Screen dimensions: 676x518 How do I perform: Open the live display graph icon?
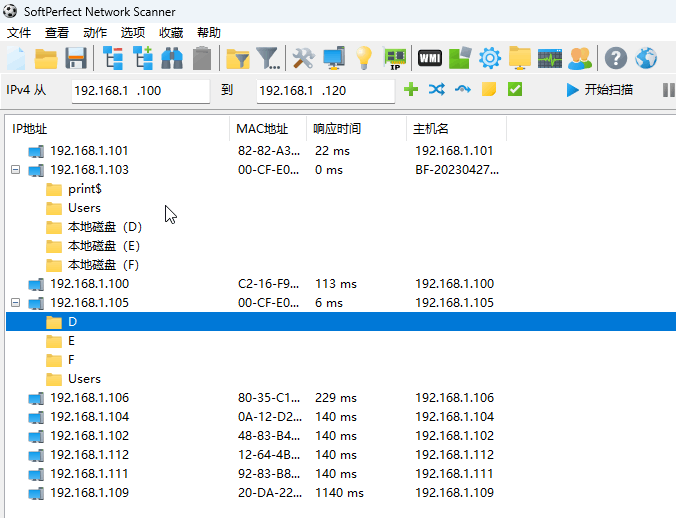pyautogui.click(x=550, y=58)
